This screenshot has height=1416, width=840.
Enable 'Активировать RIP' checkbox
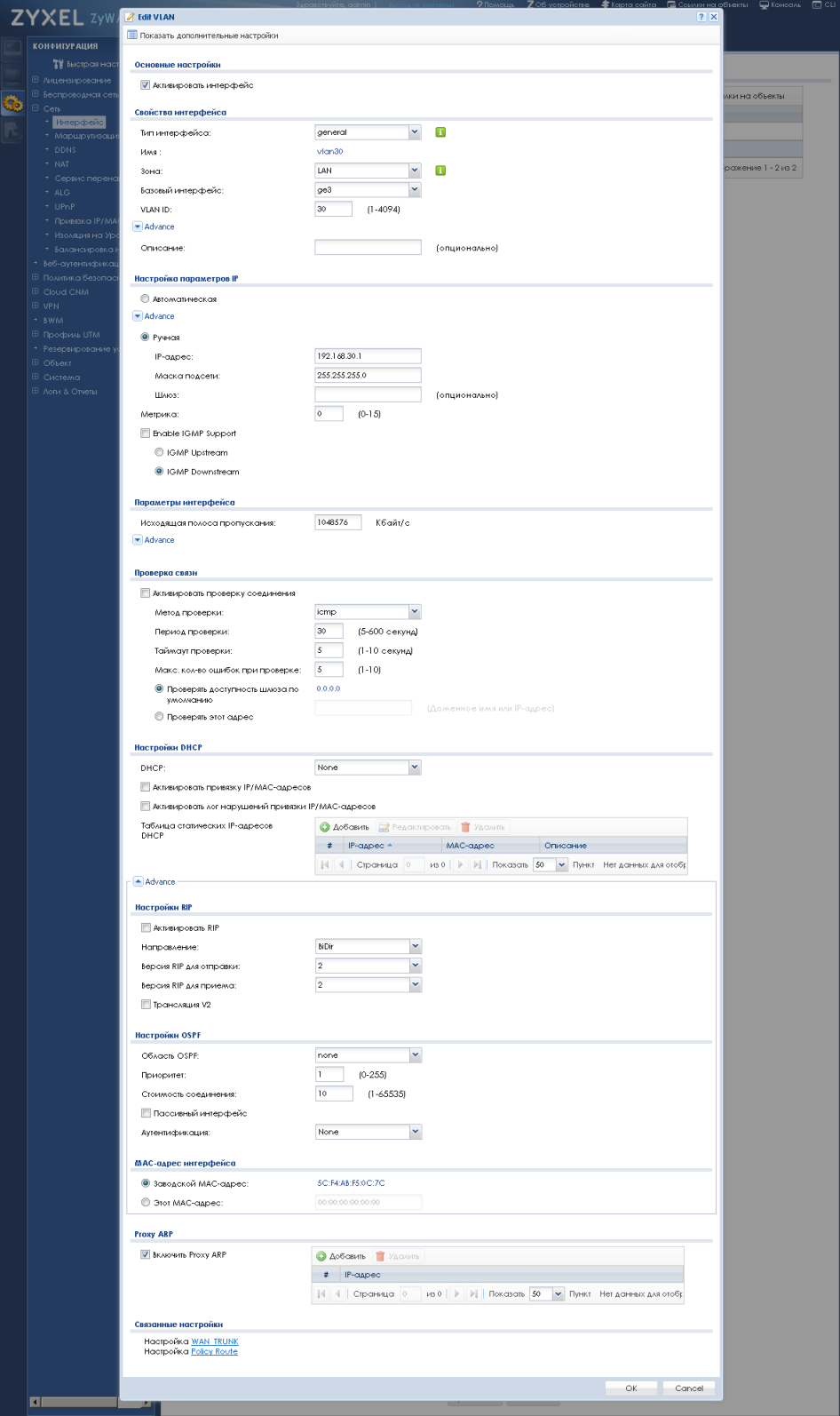pos(146,927)
